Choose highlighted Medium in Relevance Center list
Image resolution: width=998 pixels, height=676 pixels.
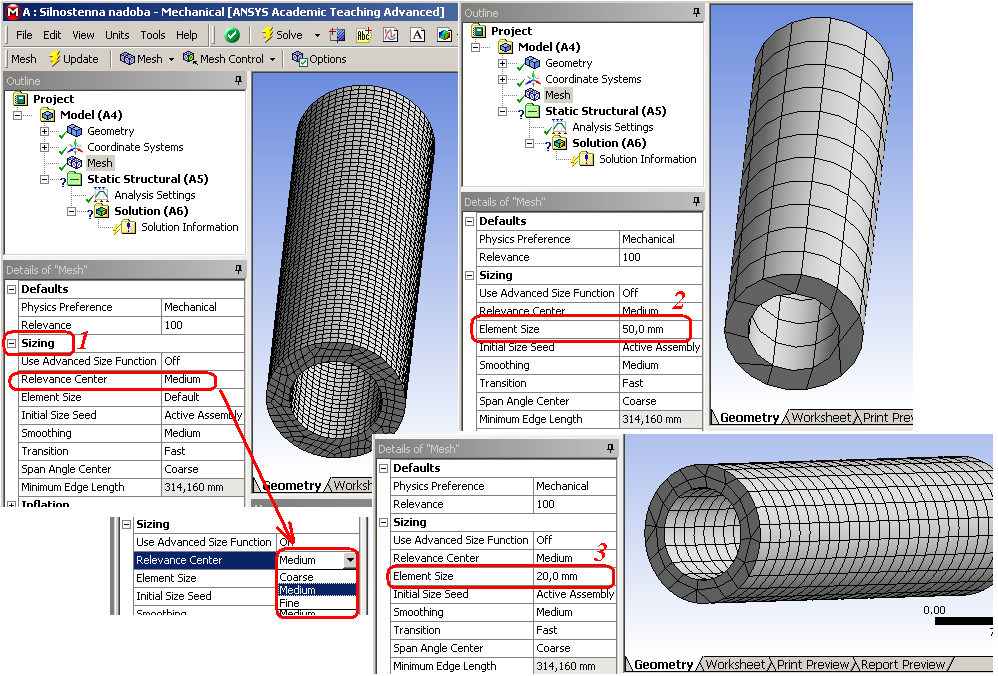click(x=316, y=590)
